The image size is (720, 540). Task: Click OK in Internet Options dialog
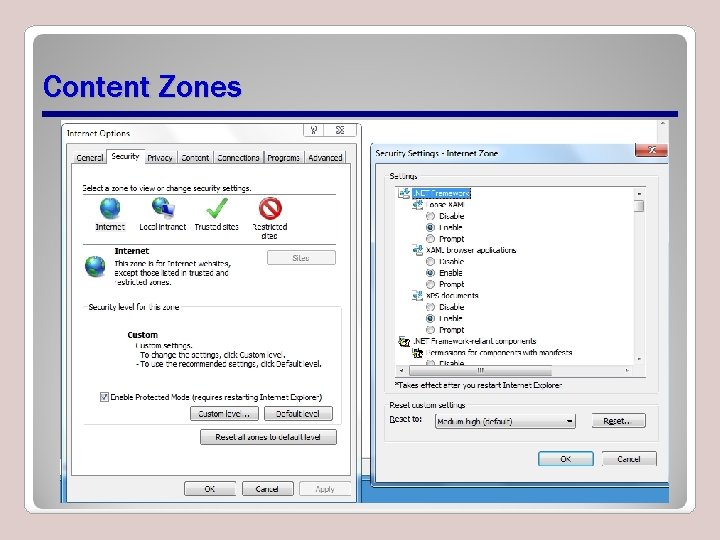pyautogui.click(x=210, y=489)
